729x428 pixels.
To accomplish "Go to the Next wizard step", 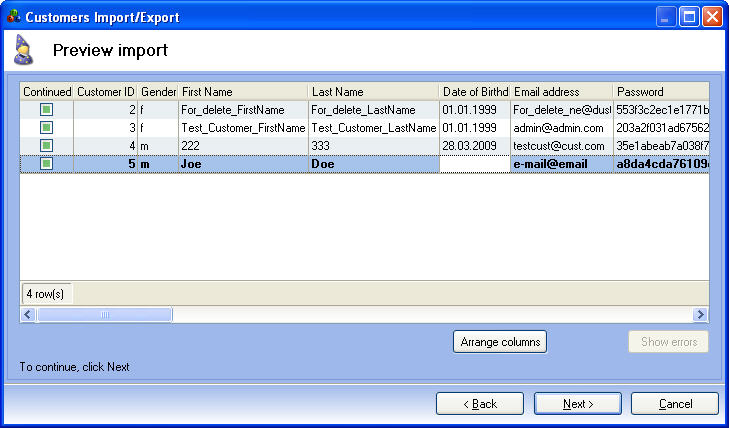I will tap(579, 404).
